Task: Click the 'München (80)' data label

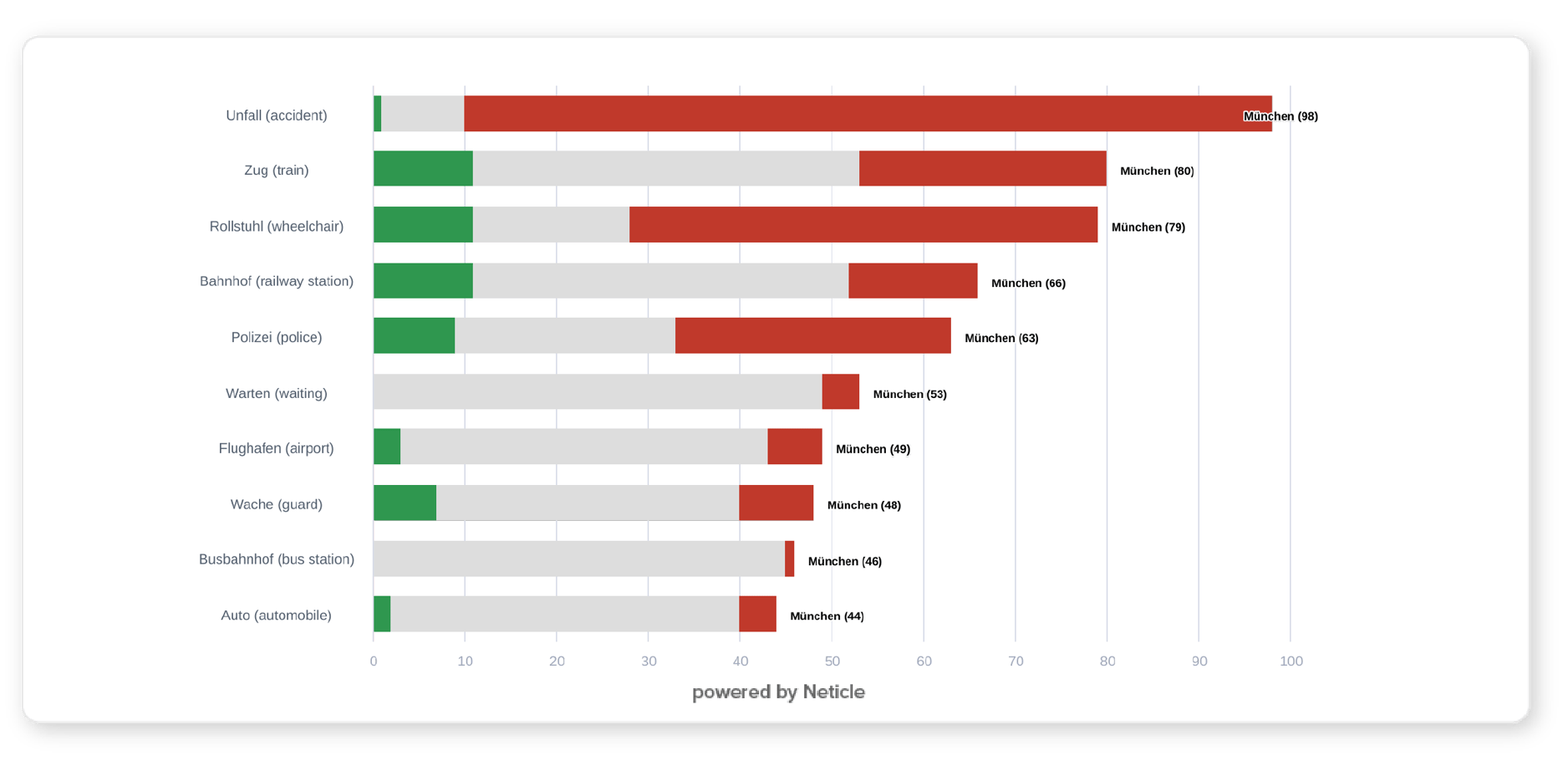Action: [1157, 171]
